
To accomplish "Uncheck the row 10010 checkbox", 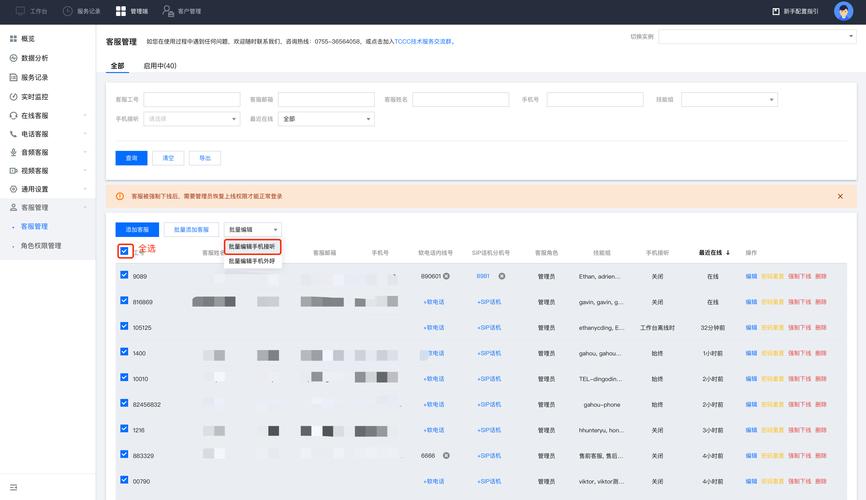I will (x=124, y=377).
